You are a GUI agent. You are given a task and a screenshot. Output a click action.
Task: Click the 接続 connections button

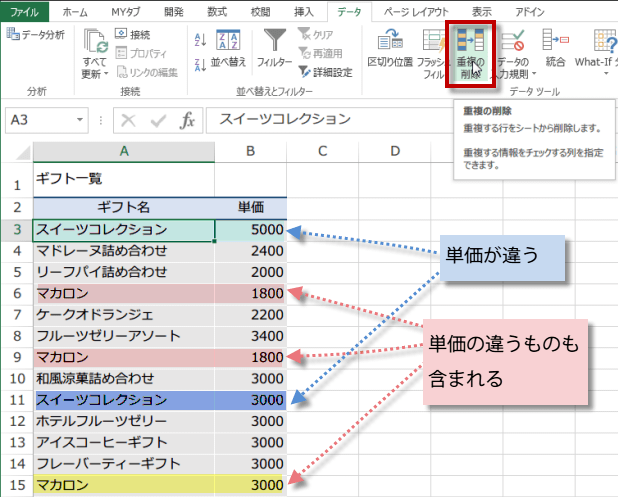(133, 34)
